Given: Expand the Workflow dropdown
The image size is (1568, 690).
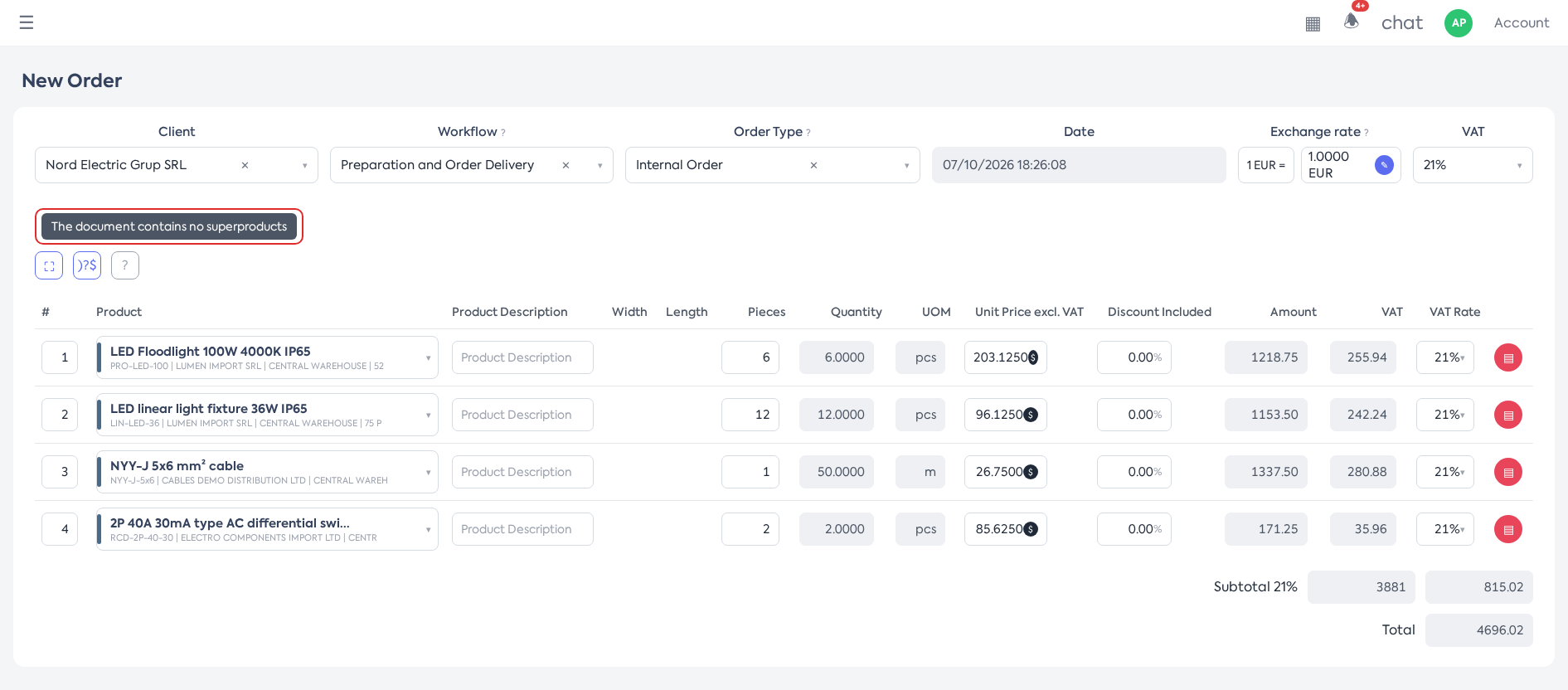Looking at the screenshot, I should pos(600,165).
